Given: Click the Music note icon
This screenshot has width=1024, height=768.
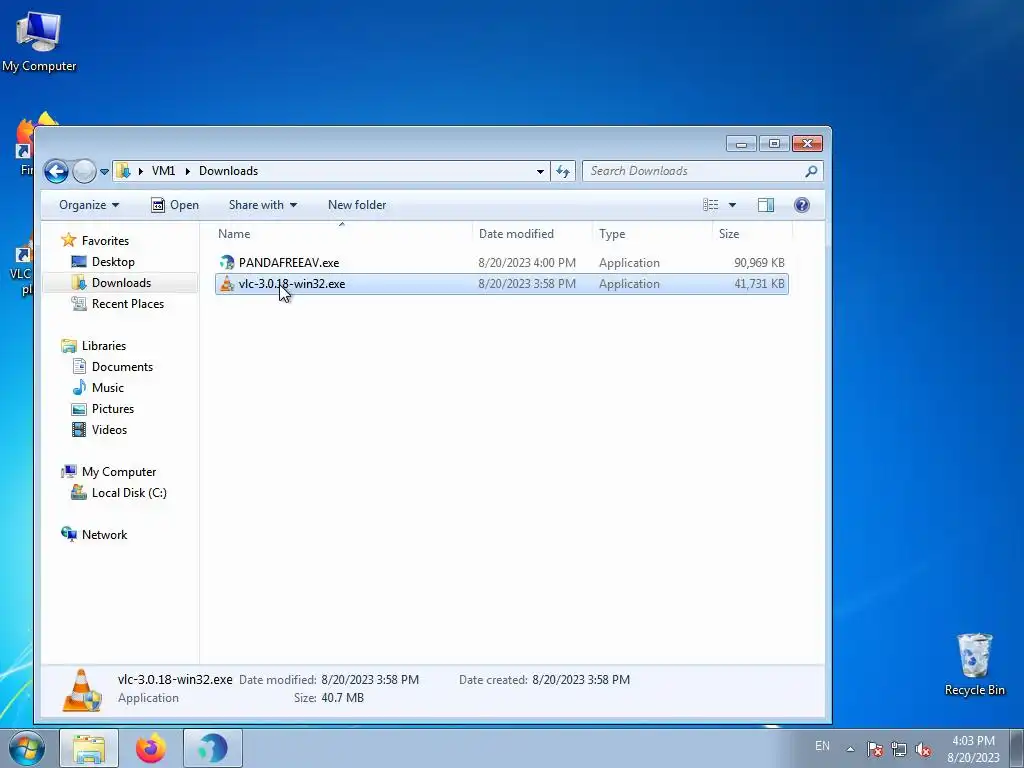Looking at the screenshot, I should pyautogui.click(x=79, y=387).
